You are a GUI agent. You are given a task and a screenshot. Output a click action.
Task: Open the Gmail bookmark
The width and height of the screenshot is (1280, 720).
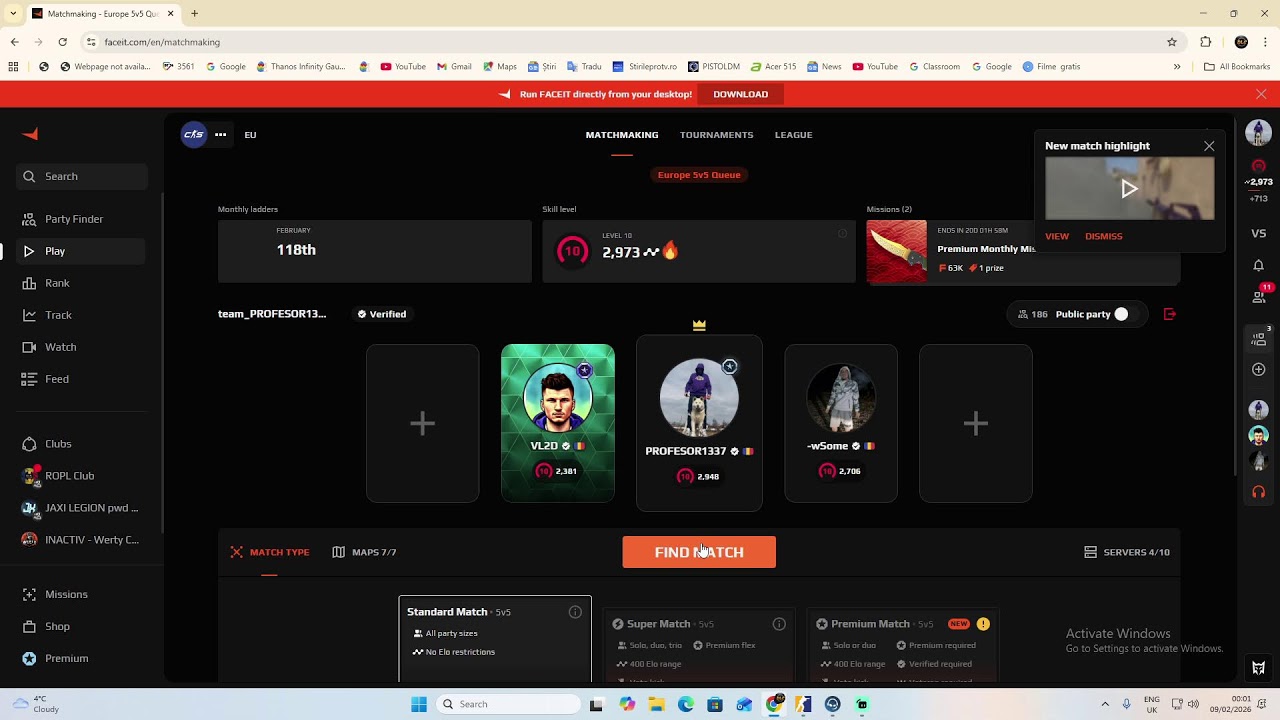point(454,67)
